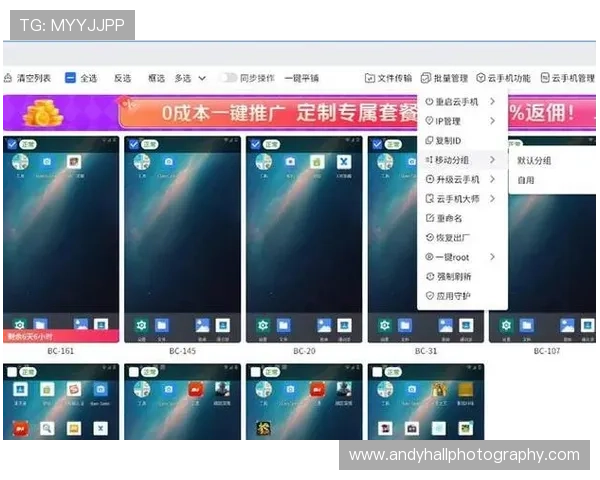Open contacts icon on BC-145 phone
Image resolution: width=600 pixels, height=480 pixels.
pyautogui.click(x=223, y=325)
